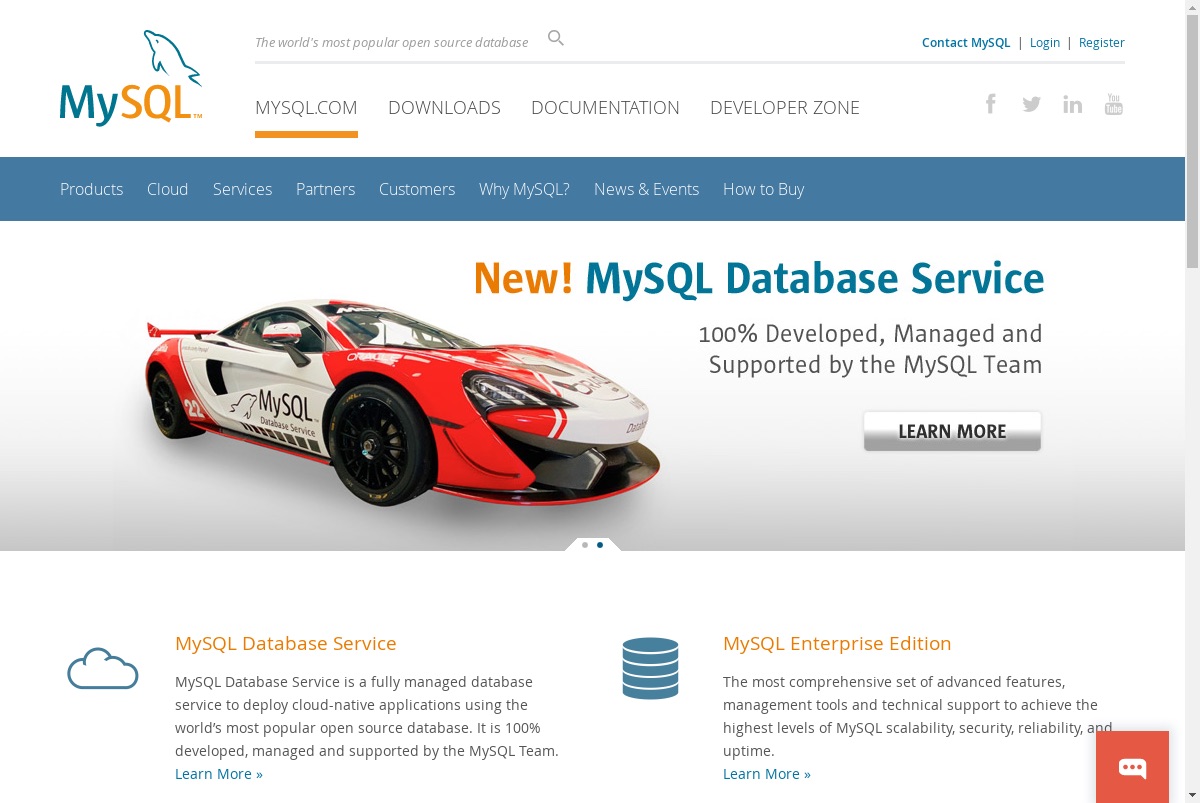Open the MySQL Enterprise Edition heading link
Image resolution: width=1200 pixels, height=803 pixels.
coord(837,643)
